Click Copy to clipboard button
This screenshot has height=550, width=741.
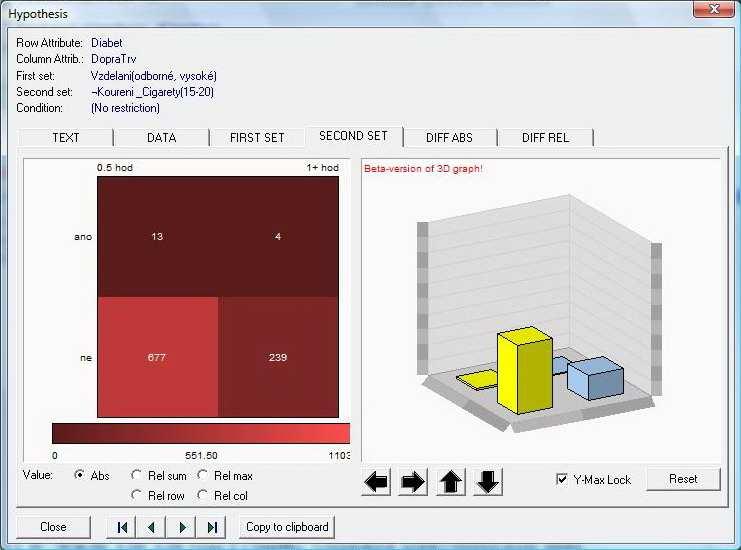287,527
